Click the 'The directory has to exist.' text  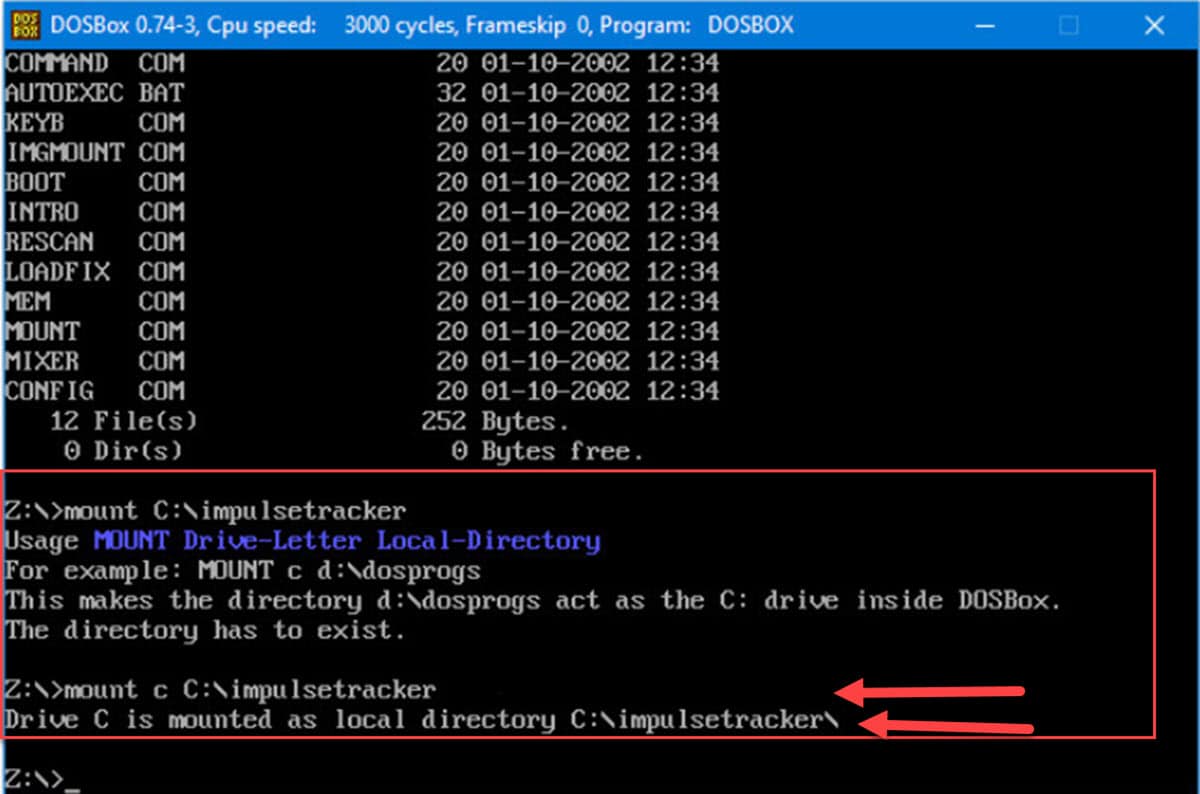(x=205, y=630)
